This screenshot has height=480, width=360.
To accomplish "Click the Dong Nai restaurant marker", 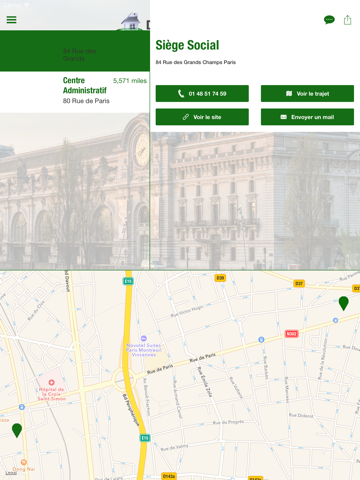I will pos(24,462).
